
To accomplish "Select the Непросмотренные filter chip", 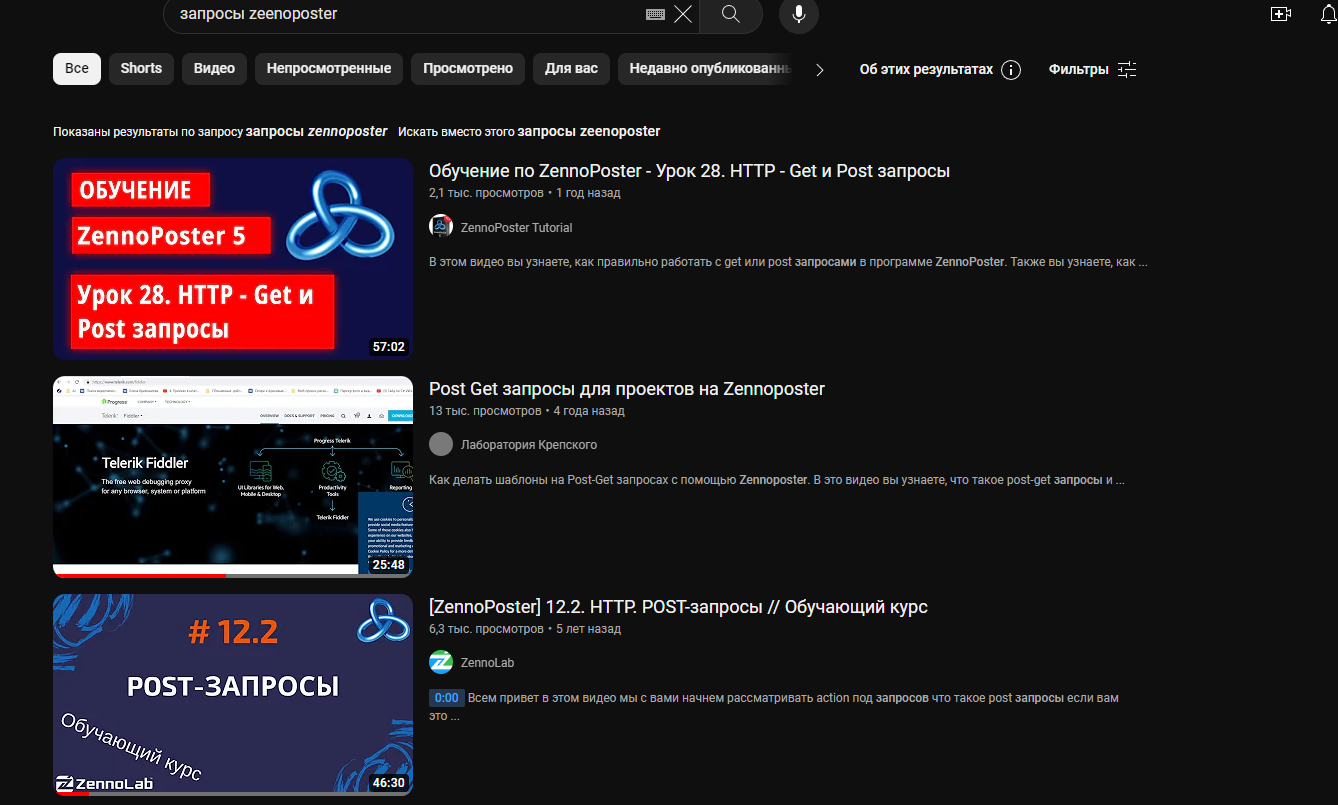I will coord(329,69).
